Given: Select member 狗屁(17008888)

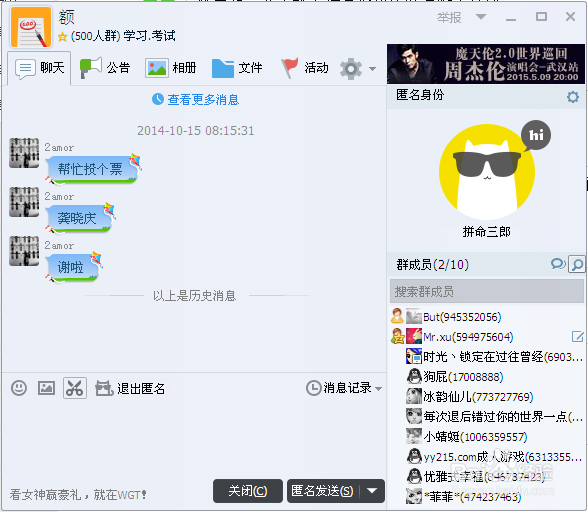Looking at the screenshot, I should (487, 377).
